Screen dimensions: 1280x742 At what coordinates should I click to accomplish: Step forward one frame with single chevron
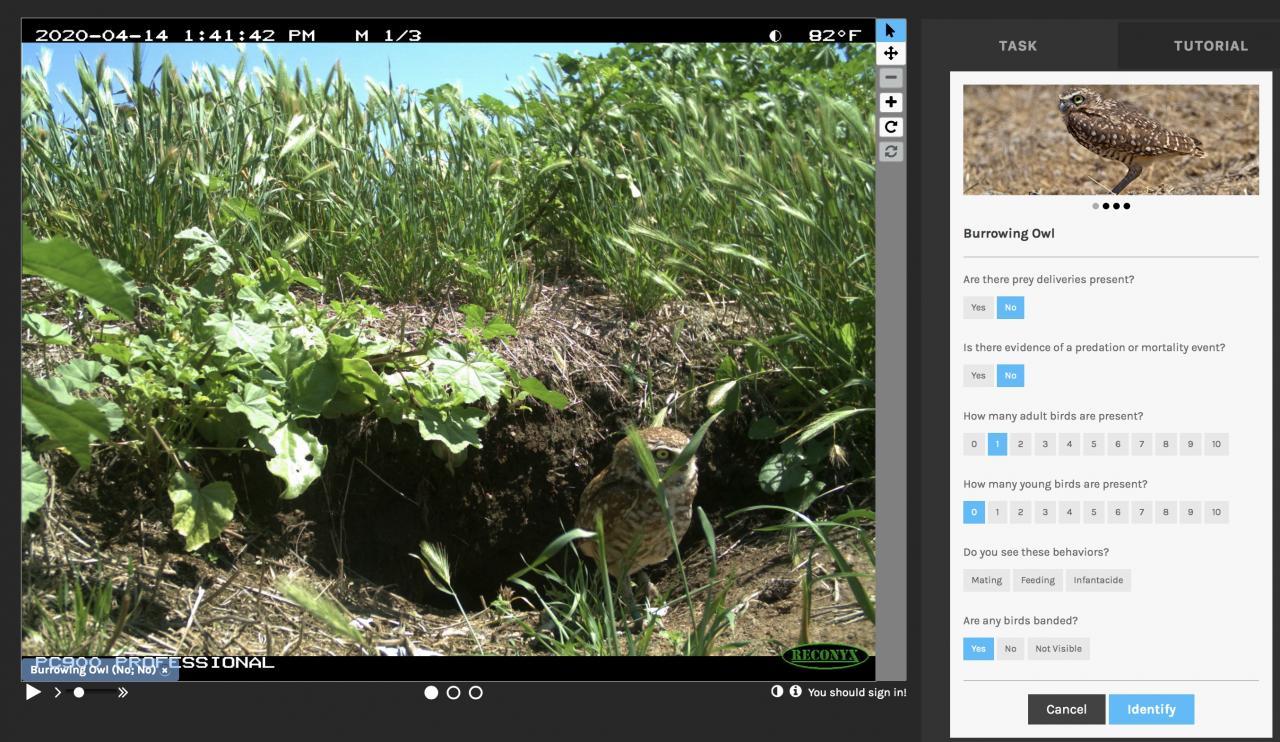pyautogui.click(x=57, y=692)
